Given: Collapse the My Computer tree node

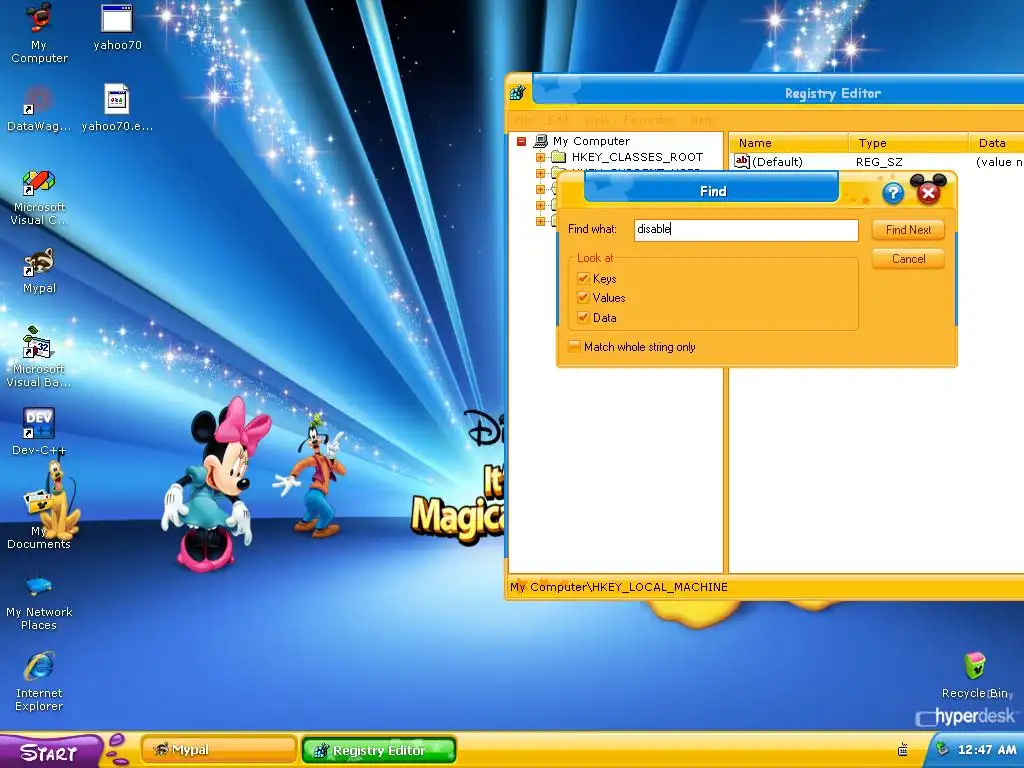Looking at the screenshot, I should click(x=521, y=141).
